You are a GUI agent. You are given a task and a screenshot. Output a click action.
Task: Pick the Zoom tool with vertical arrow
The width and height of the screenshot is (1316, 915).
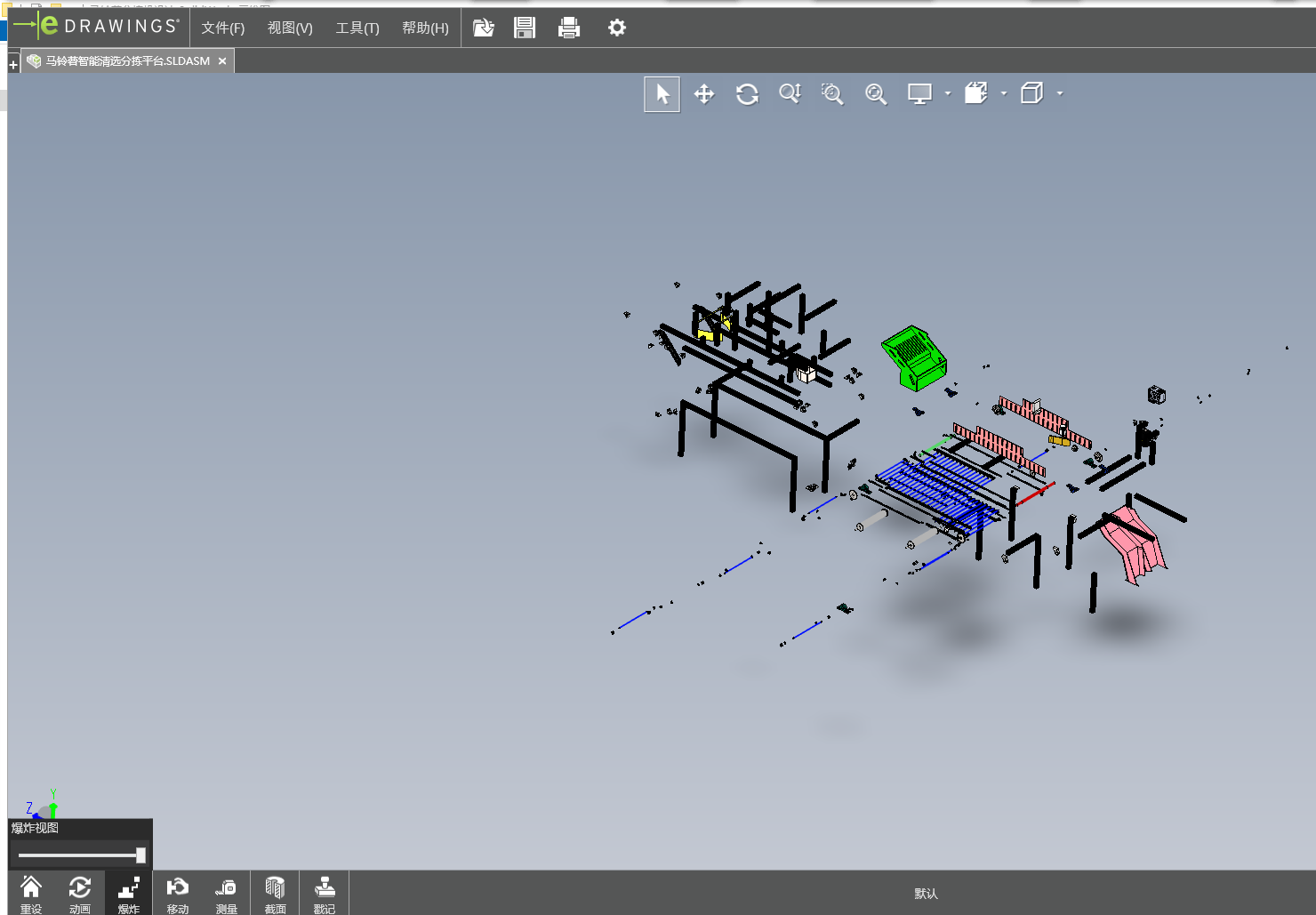[x=790, y=94]
